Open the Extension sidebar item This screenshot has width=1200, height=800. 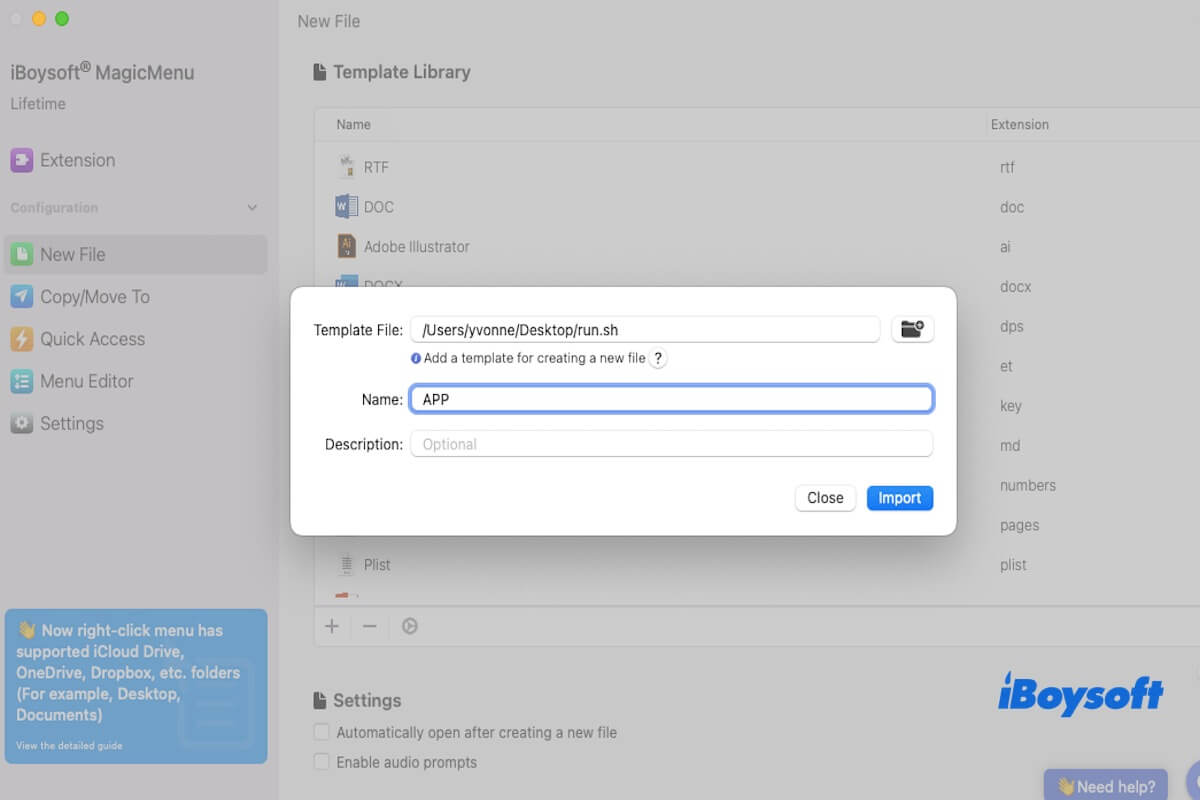tap(77, 160)
